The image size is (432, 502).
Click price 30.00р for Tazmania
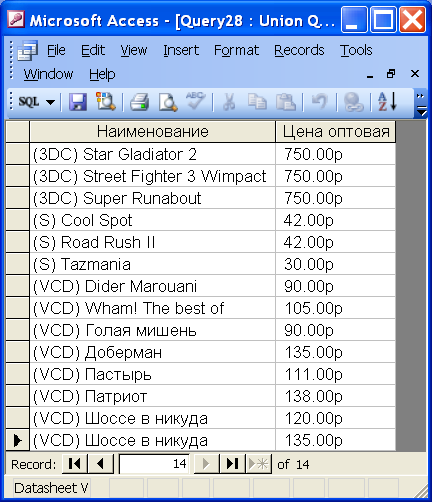point(336,264)
